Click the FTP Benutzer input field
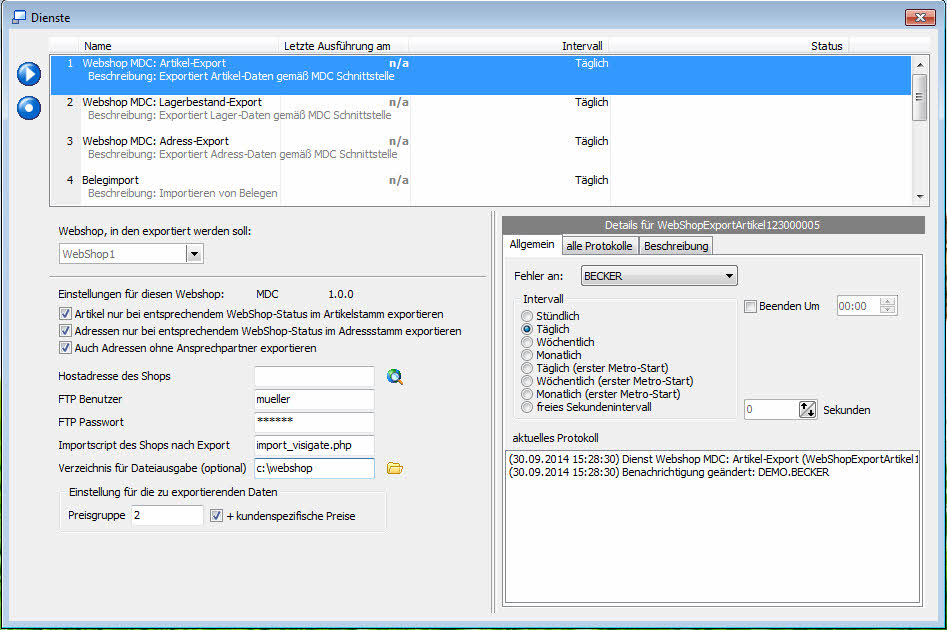Screen dimensions: 947x630 pos(313,399)
